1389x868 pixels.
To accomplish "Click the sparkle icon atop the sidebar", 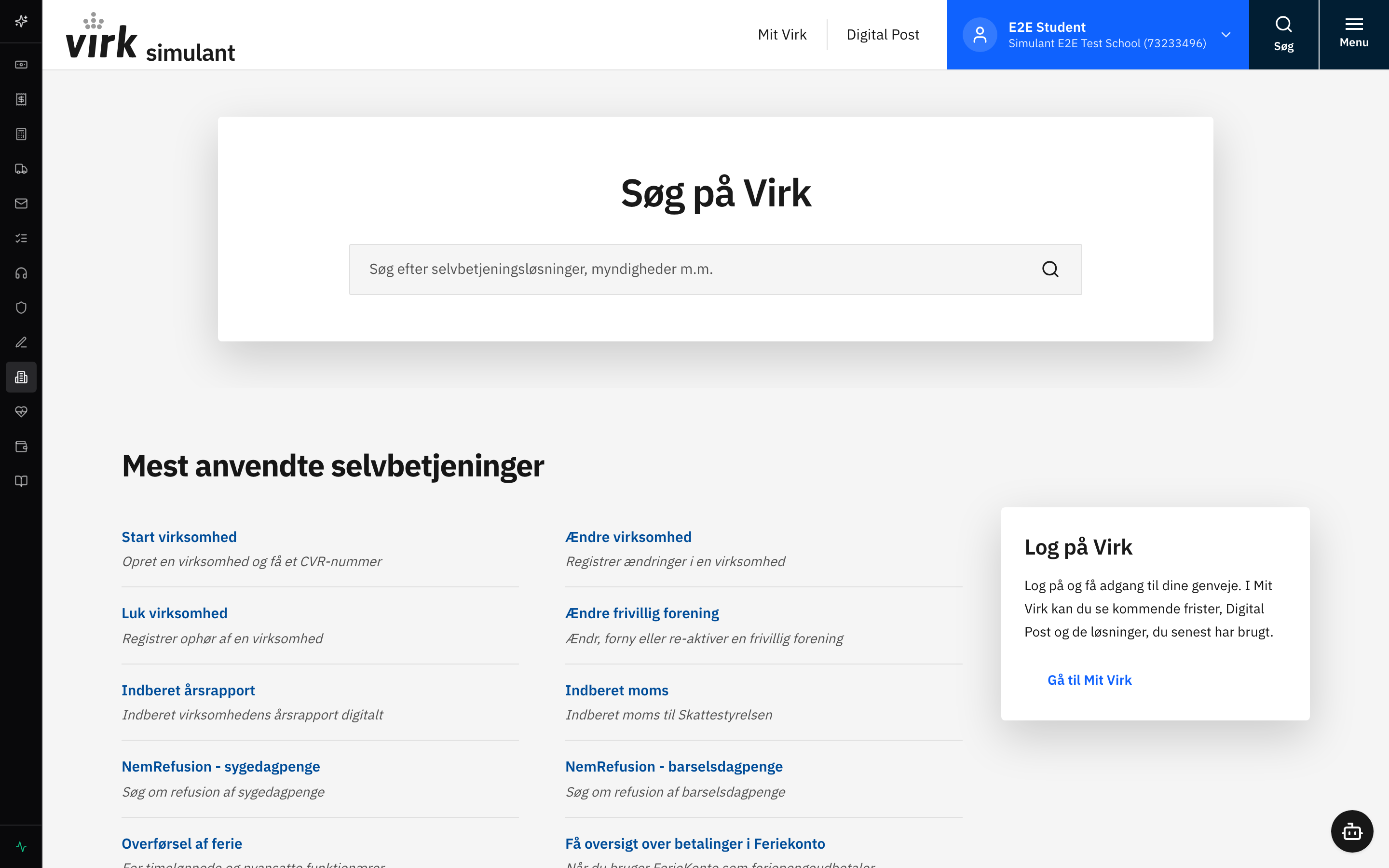I will point(21,21).
